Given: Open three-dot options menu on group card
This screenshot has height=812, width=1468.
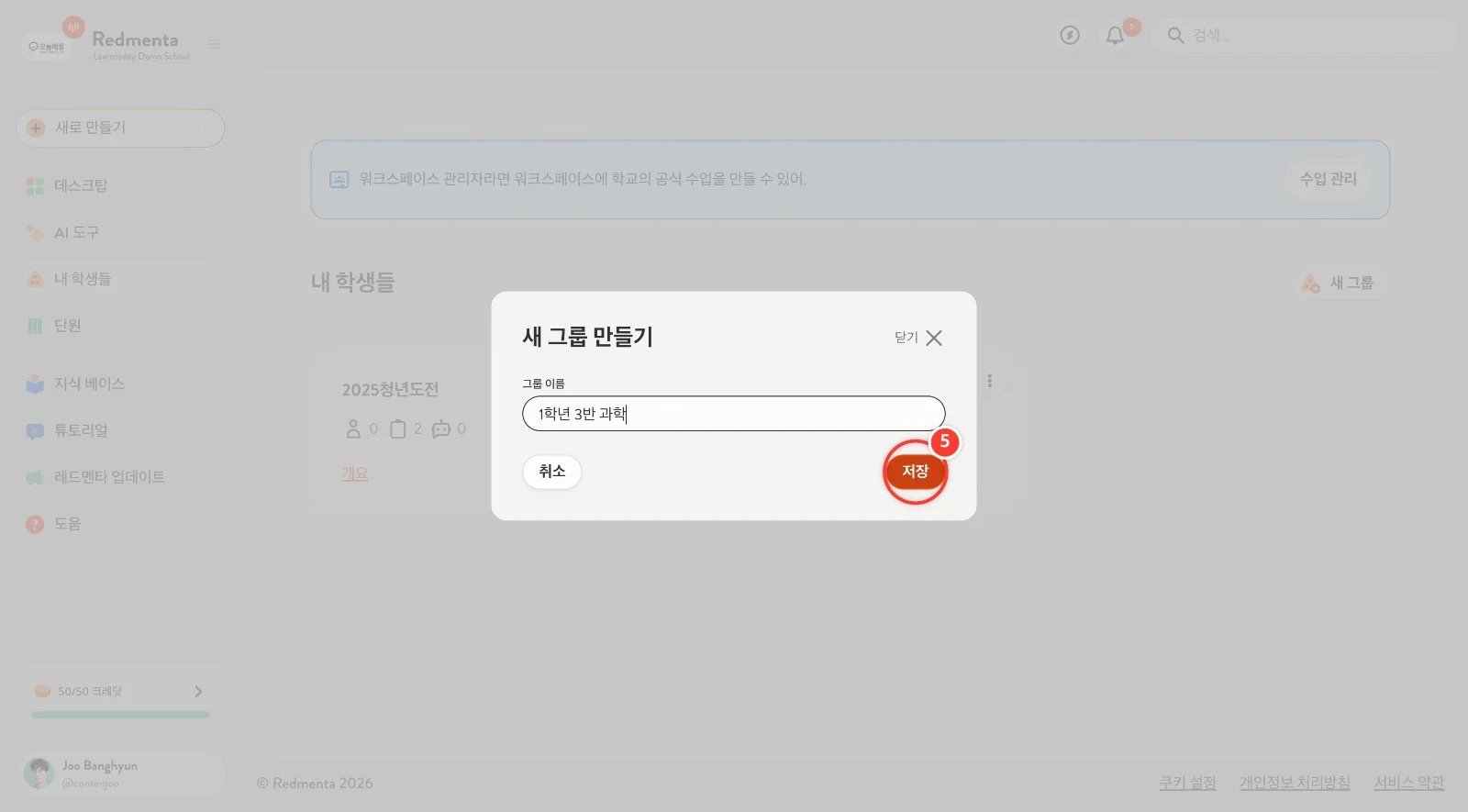Looking at the screenshot, I should pos(989,381).
